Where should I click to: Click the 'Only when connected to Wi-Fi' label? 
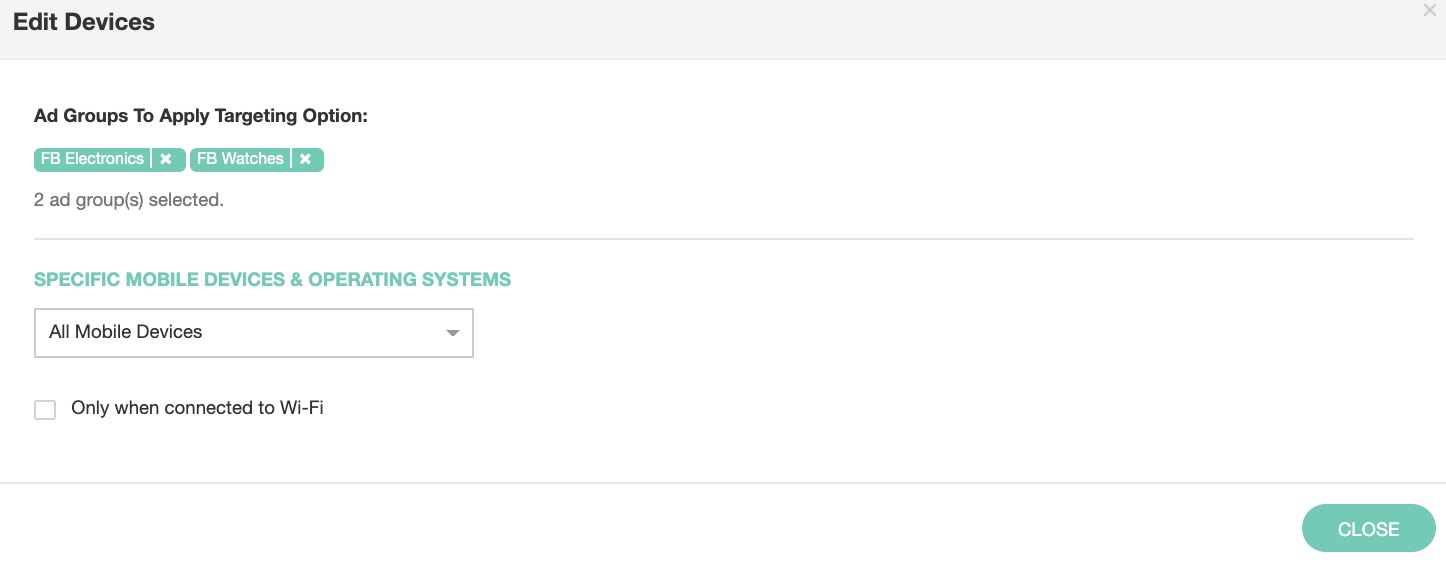197,408
